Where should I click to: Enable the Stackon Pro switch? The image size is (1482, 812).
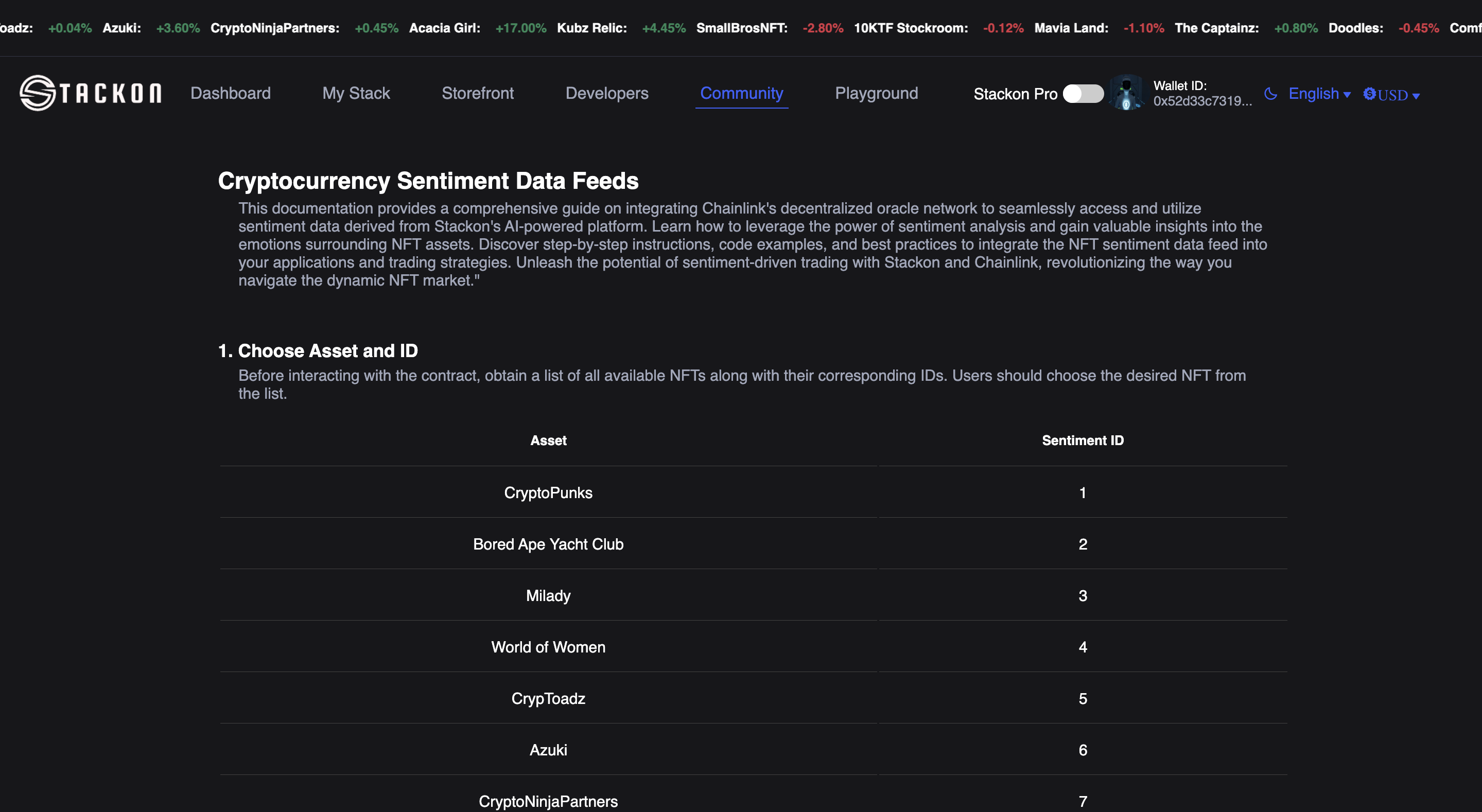(x=1083, y=94)
